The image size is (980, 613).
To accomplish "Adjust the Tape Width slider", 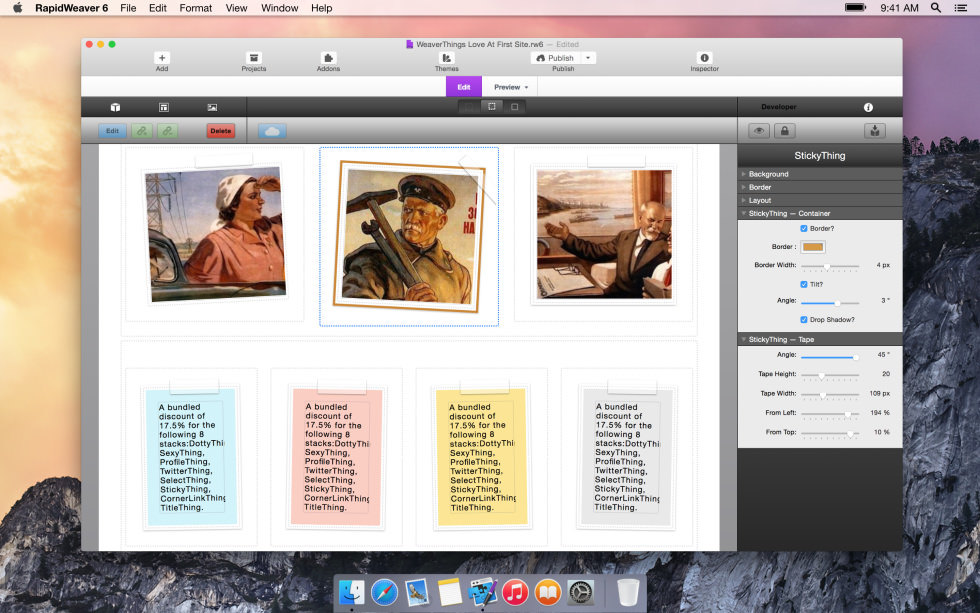I will [x=830, y=395].
